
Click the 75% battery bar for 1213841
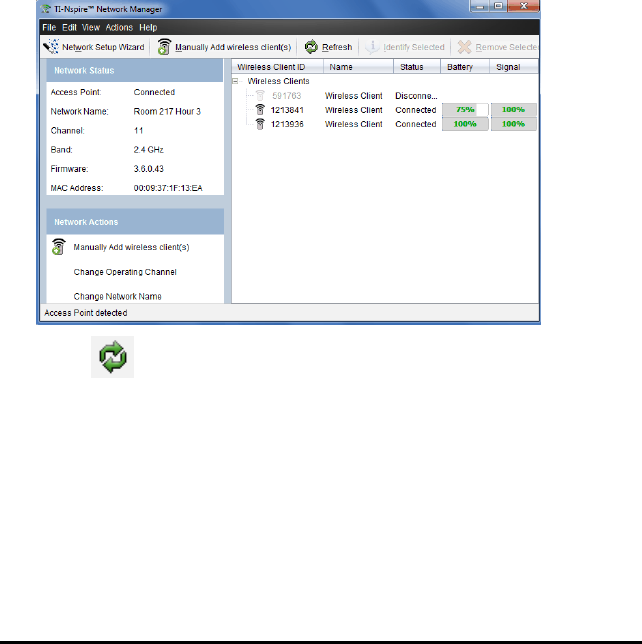click(465, 110)
